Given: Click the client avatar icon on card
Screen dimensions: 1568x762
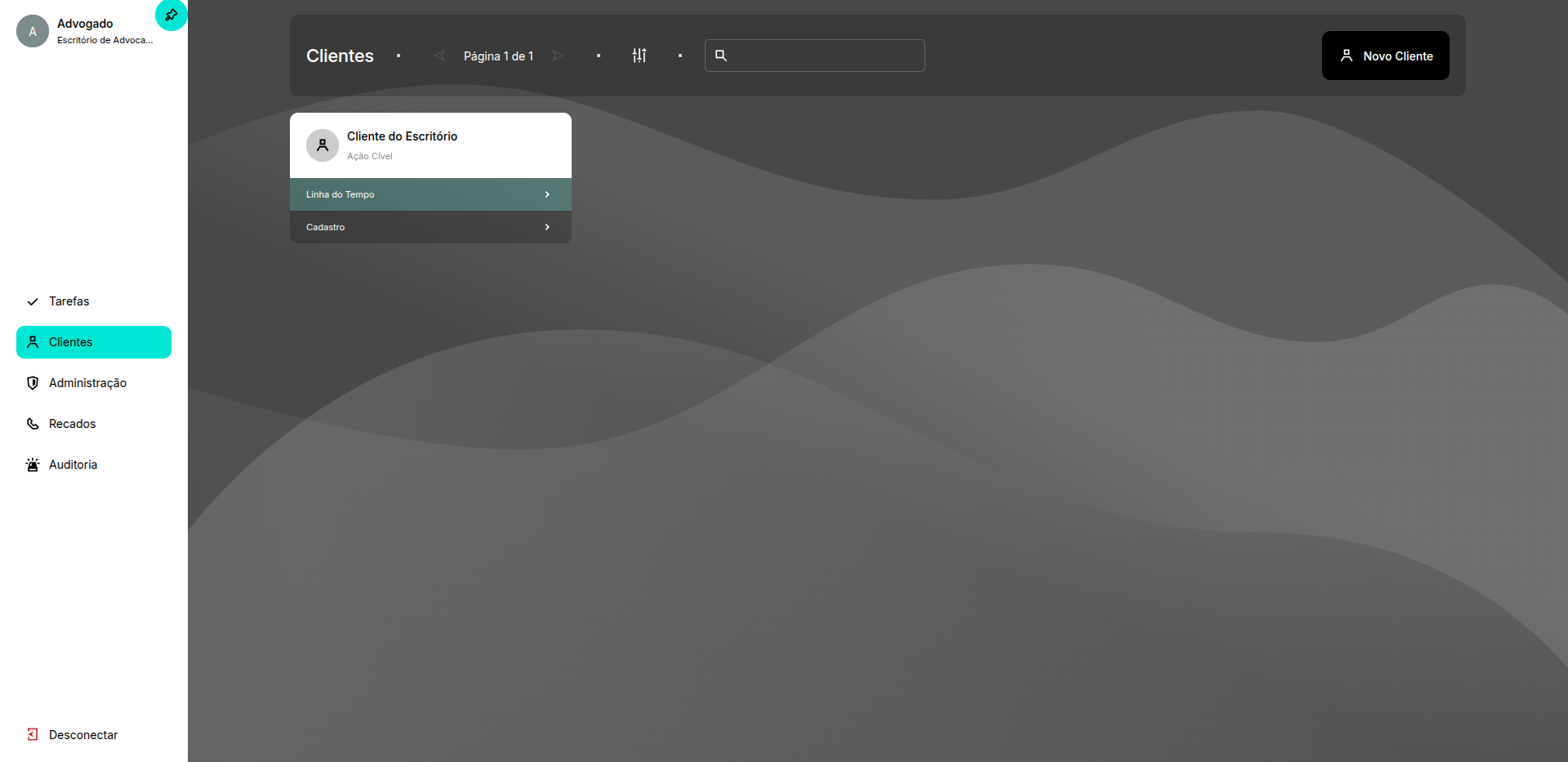Looking at the screenshot, I should click(323, 145).
